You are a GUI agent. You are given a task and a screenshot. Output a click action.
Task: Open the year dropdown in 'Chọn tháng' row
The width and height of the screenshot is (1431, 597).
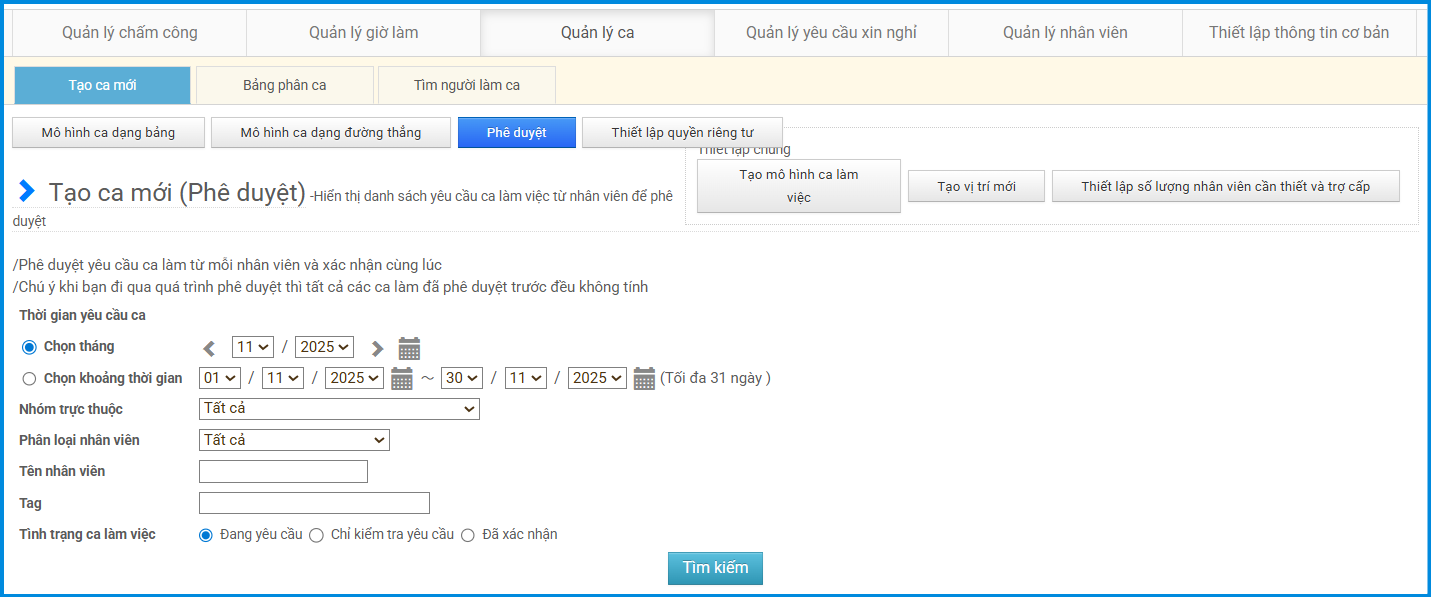tap(324, 347)
